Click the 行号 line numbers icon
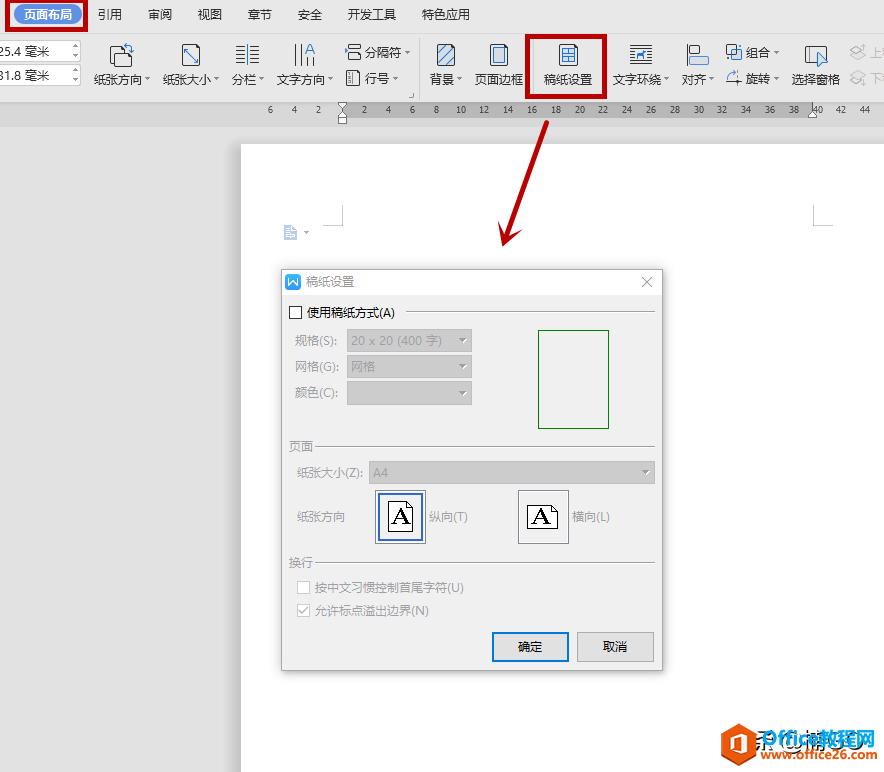884x772 pixels. [353, 78]
